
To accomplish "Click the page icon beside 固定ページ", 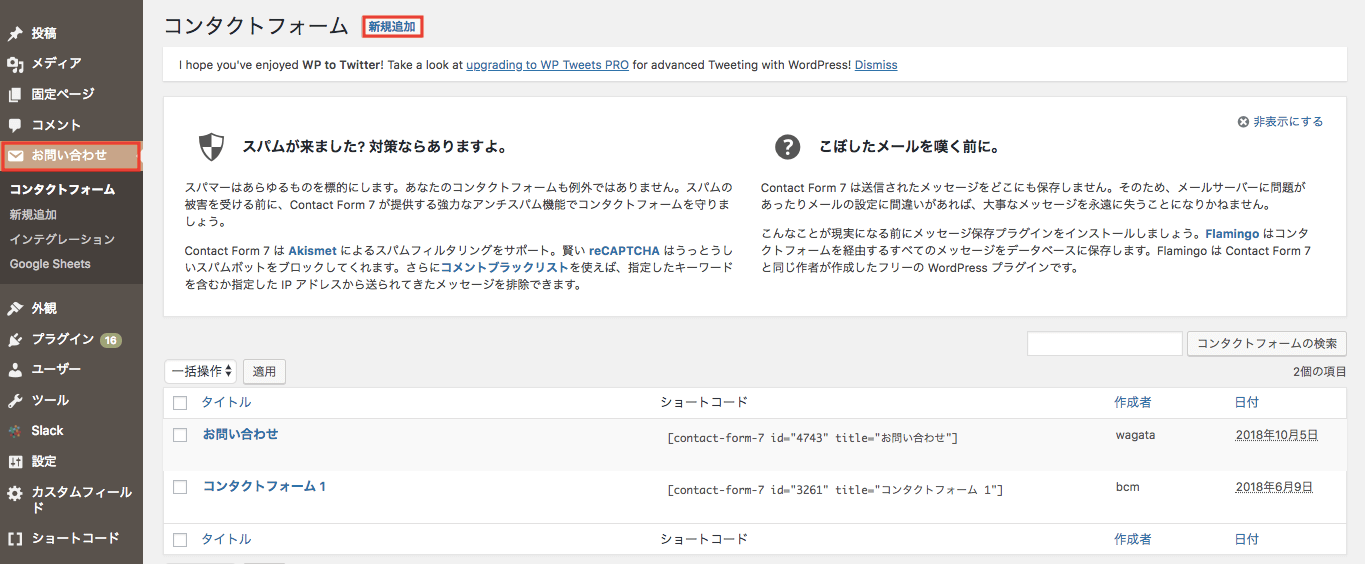I will coord(15,95).
